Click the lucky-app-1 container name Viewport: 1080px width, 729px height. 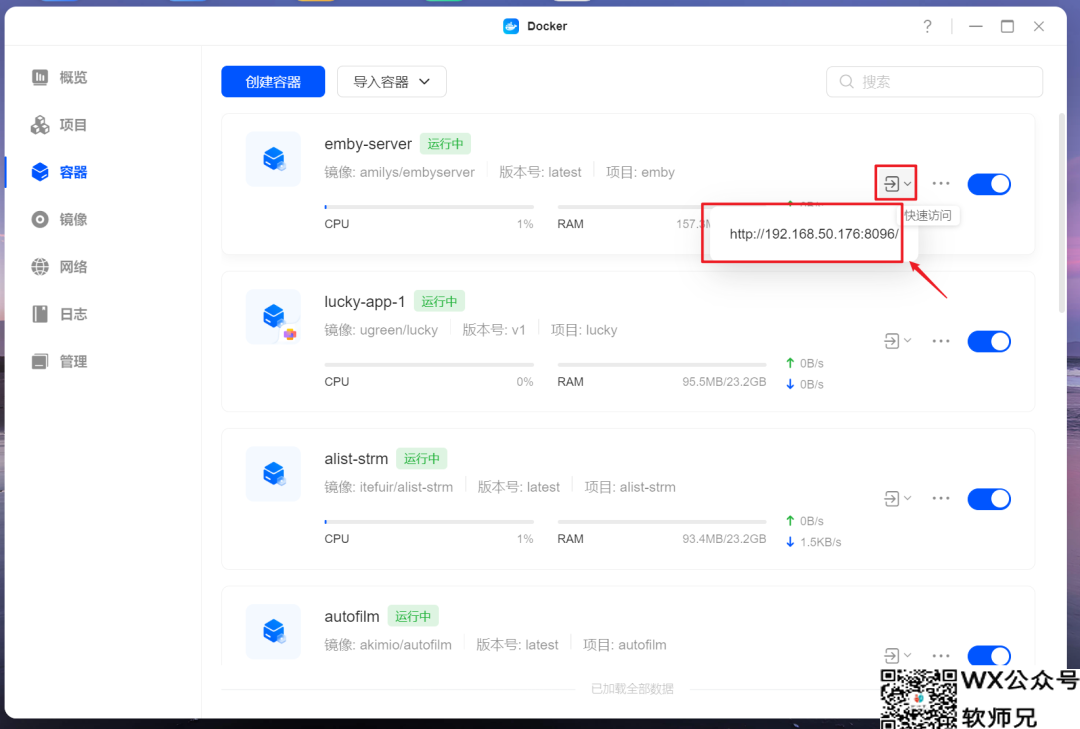tap(364, 302)
